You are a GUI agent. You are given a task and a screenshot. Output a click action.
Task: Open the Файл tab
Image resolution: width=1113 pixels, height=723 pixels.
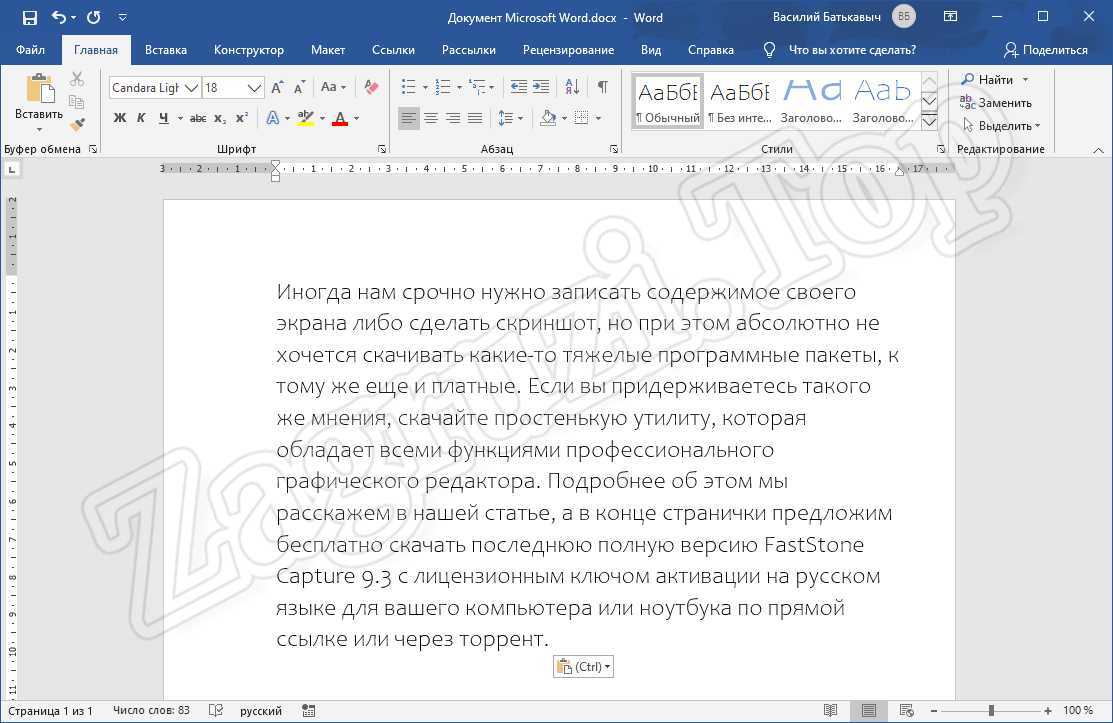(x=31, y=50)
